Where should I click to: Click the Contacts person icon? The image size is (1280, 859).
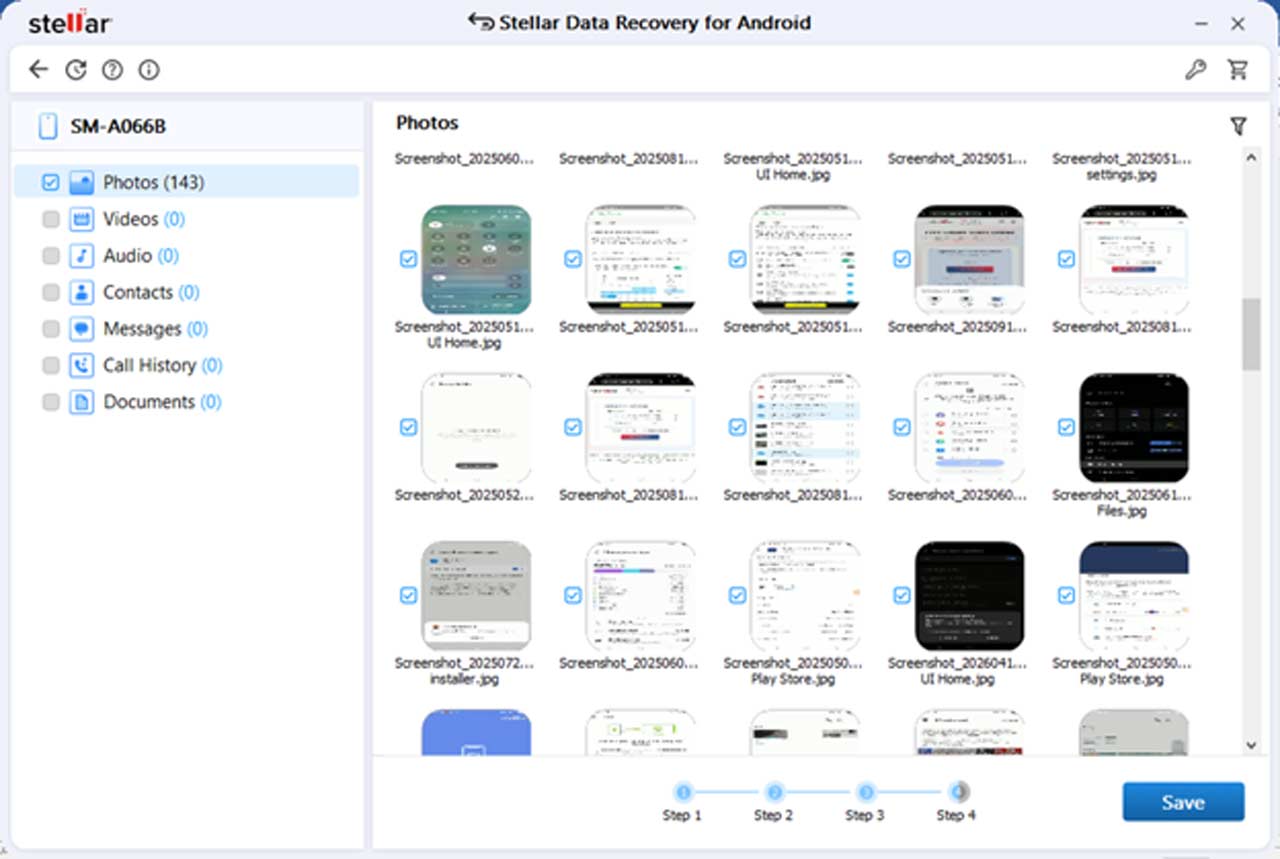tap(81, 292)
